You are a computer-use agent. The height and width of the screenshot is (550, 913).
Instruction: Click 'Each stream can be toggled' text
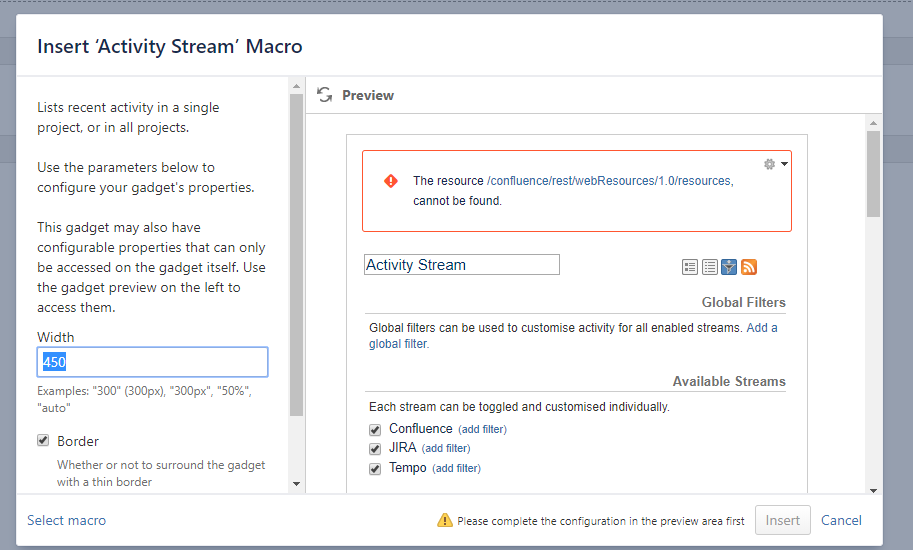click(x=519, y=407)
